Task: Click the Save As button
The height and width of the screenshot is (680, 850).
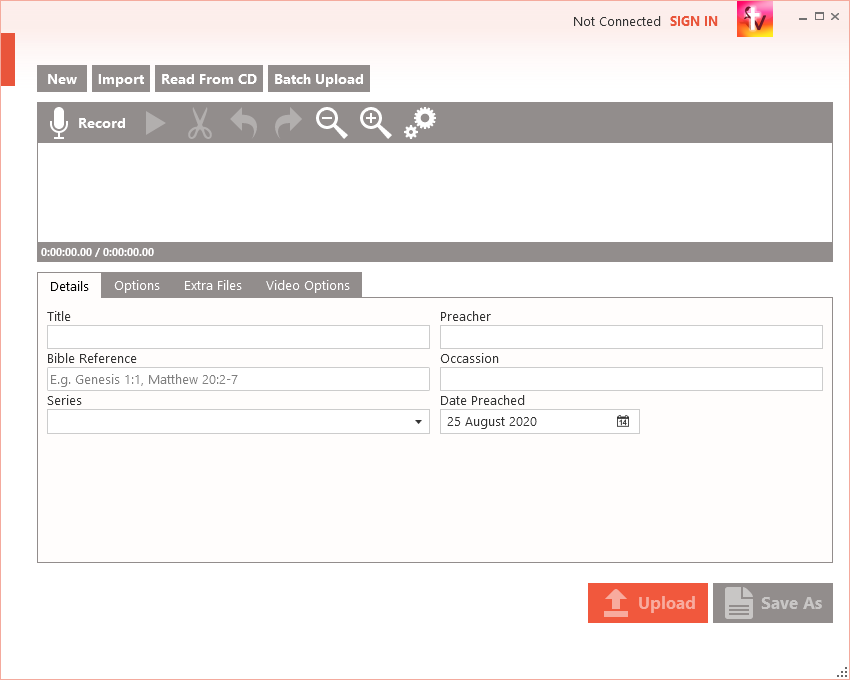Action: click(x=773, y=603)
